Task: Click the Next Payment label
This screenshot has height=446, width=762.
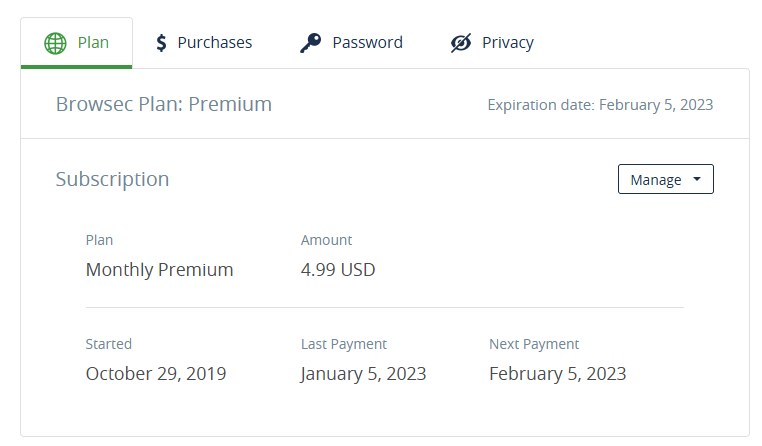Action: click(534, 344)
